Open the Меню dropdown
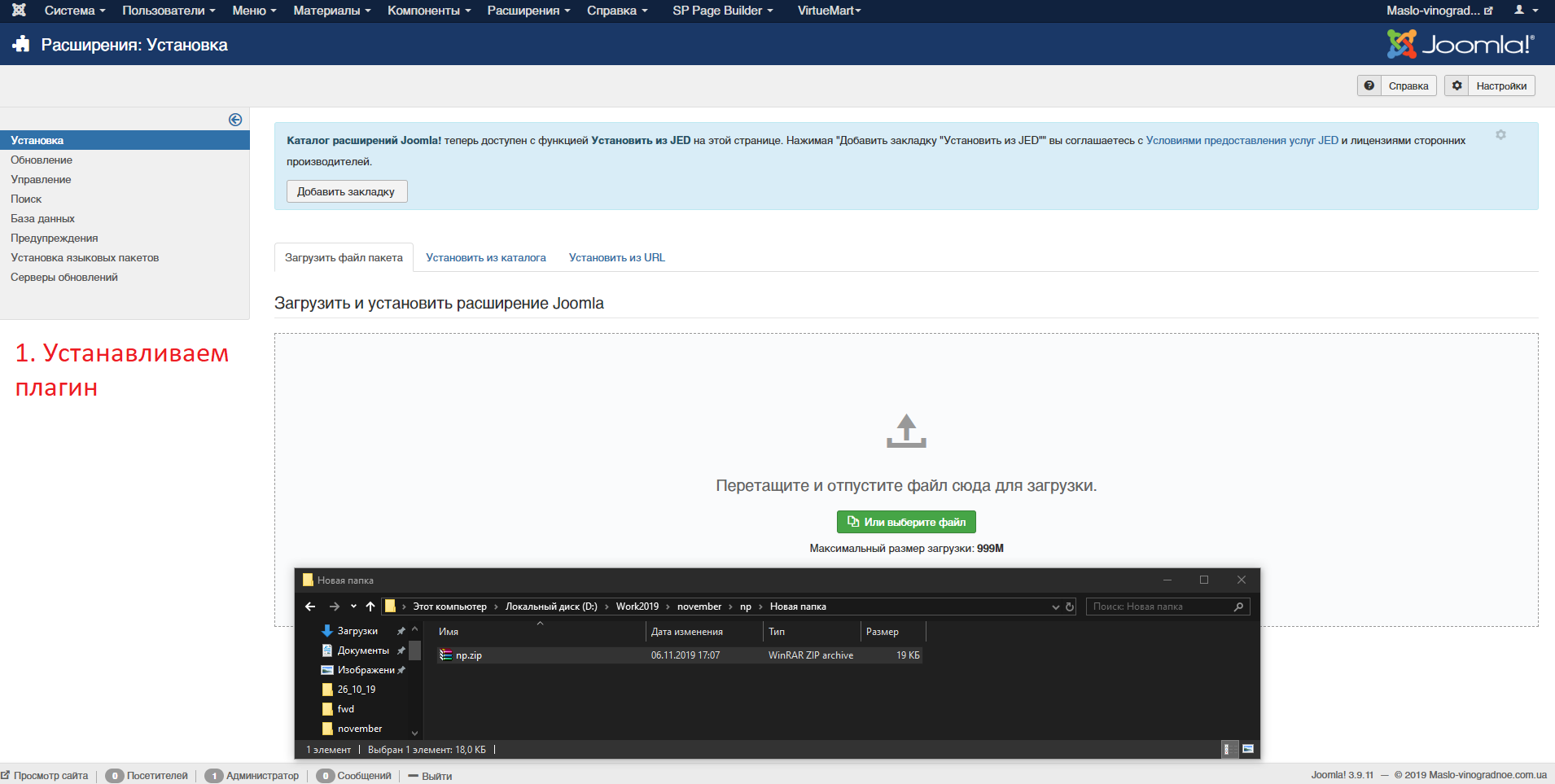This screenshot has width=1555, height=784. tap(254, 11)
